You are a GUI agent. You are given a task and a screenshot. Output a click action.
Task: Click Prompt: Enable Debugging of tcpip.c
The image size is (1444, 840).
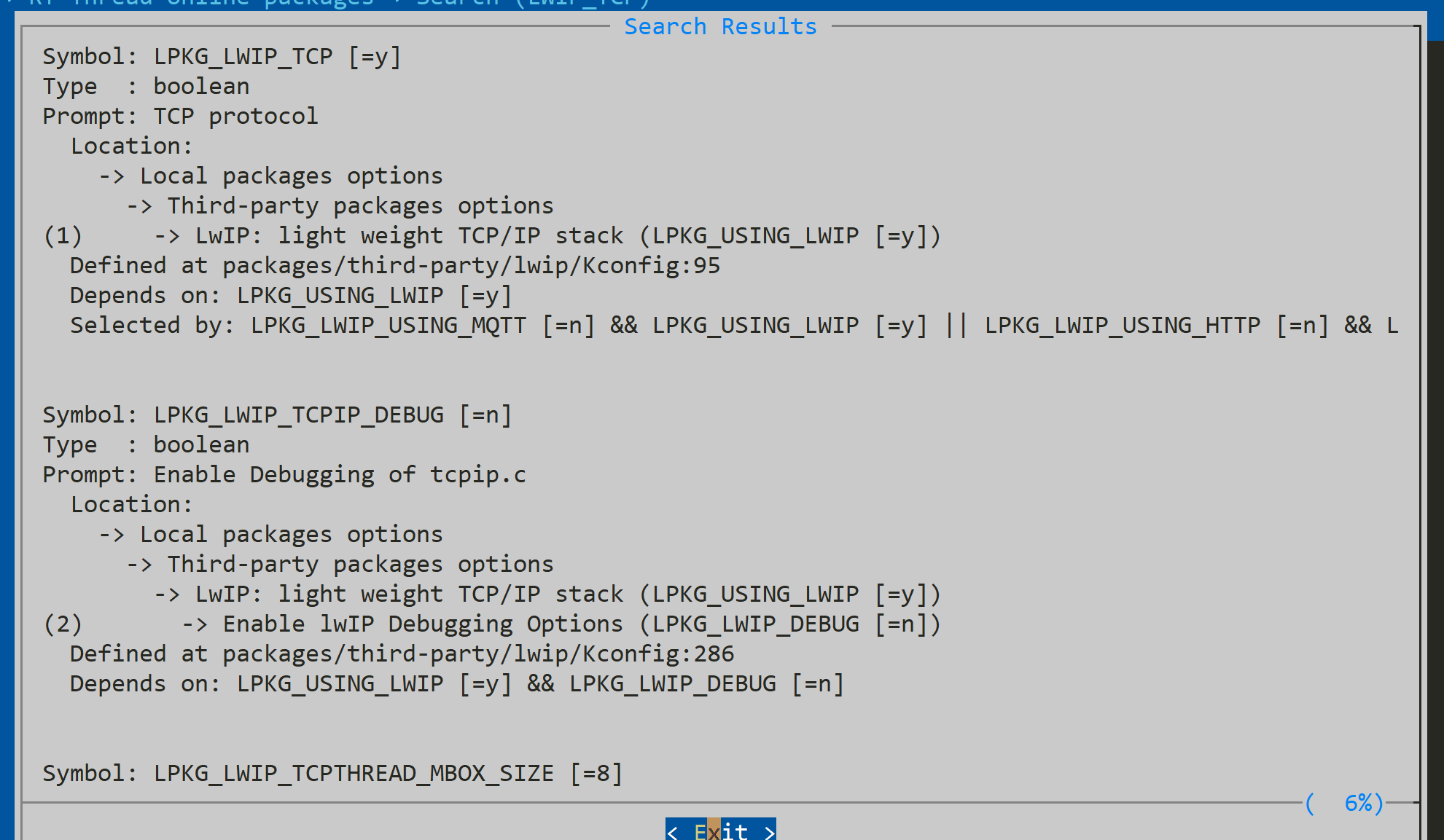click(284, 475)
